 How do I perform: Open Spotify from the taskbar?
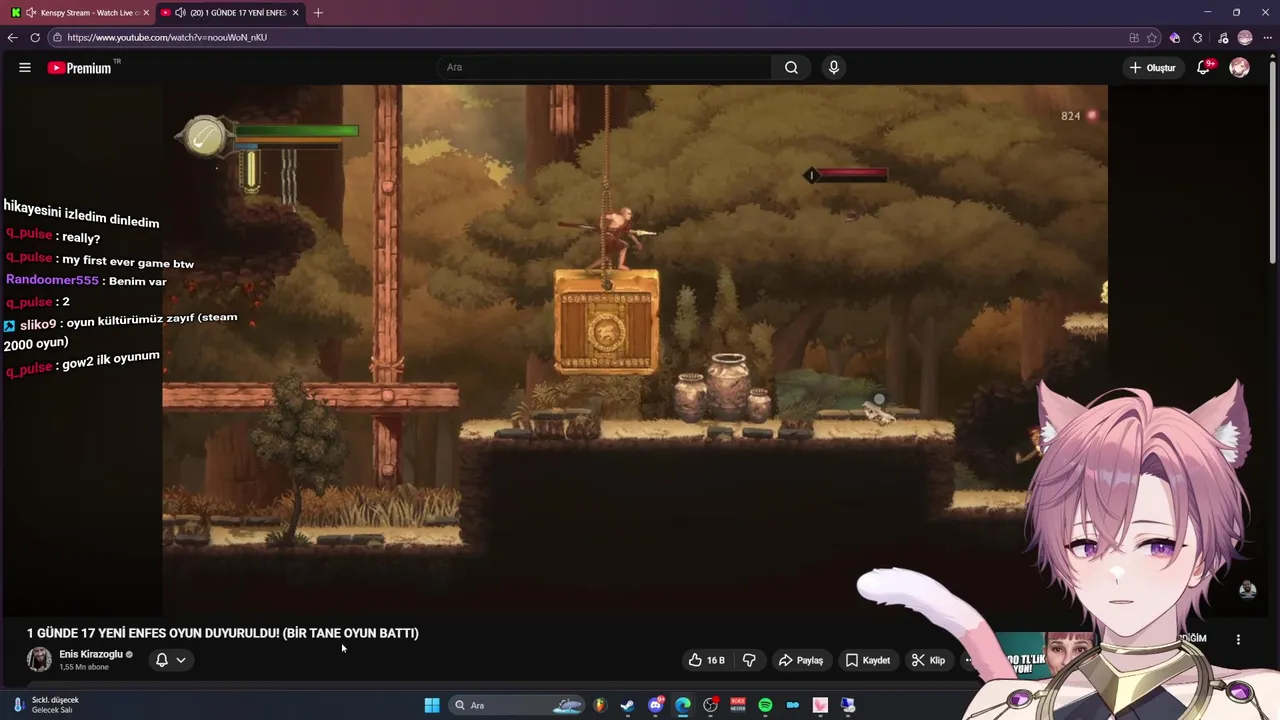click(765, 705)
